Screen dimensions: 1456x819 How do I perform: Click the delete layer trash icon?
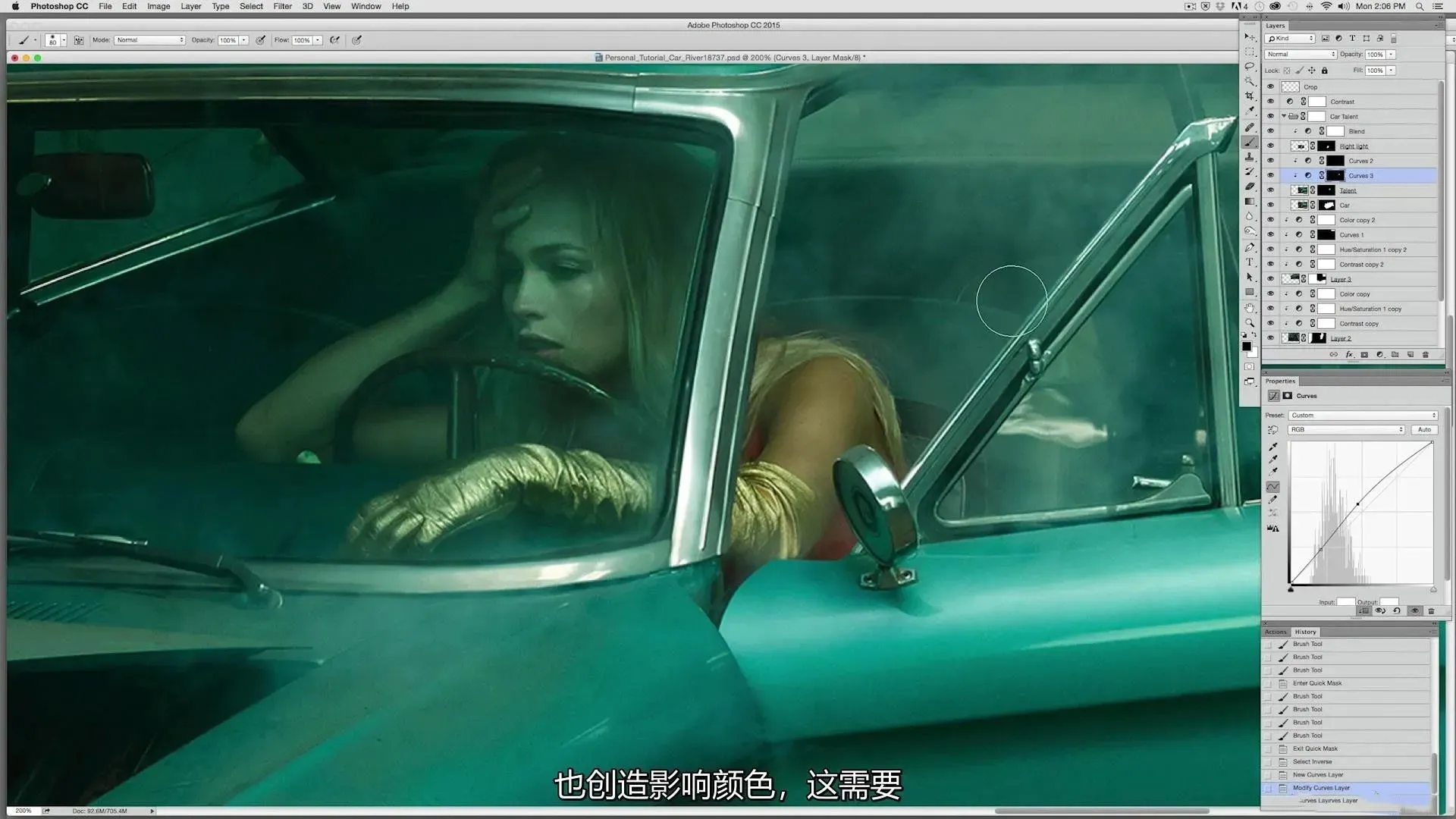[1425, 355]
